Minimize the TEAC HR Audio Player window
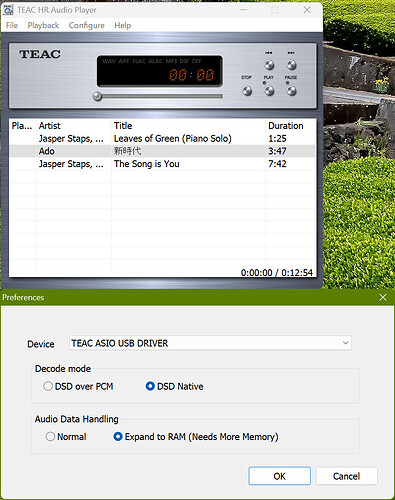The image size is (395, 500). point(244,10)
